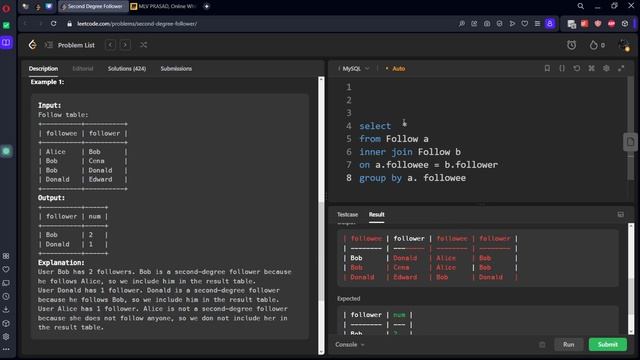Click the address bar URL
Screen dimensions: 640x360
click(137, 24)
